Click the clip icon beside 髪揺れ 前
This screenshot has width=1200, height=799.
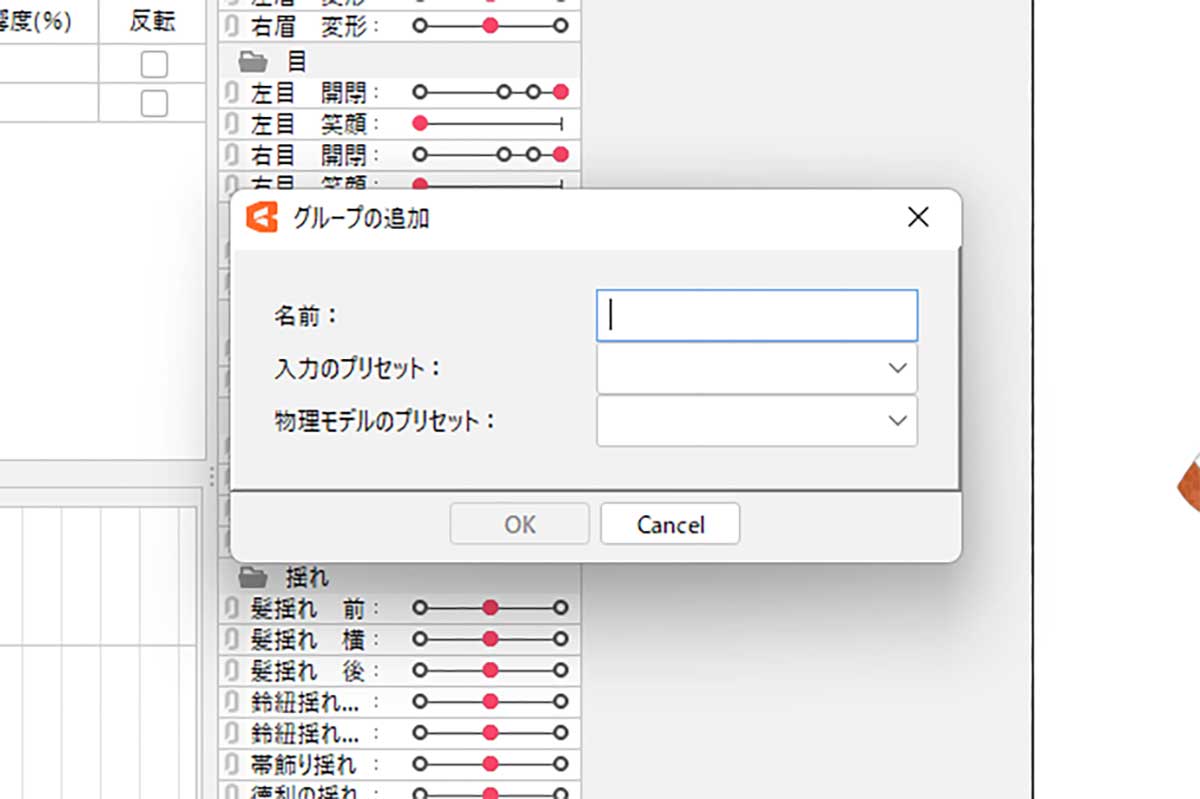pyautogui.click(x=232, y=608)
